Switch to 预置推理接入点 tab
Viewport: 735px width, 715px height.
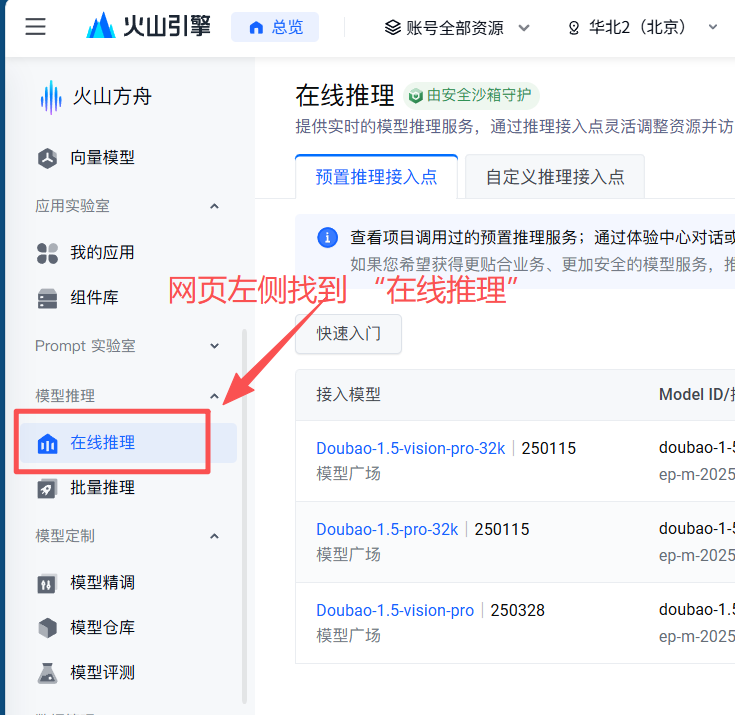376,177
